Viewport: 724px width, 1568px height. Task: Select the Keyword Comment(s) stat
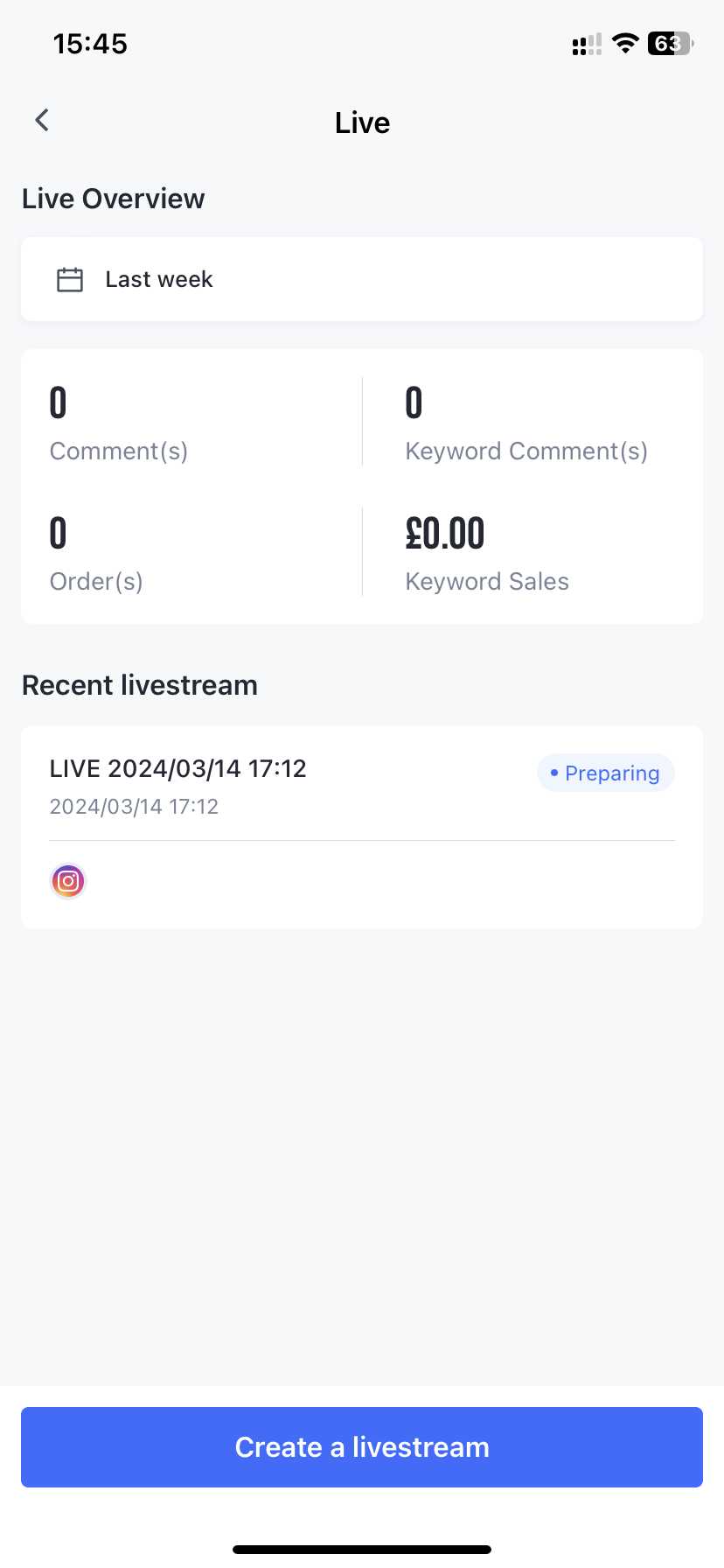tap(526, 424)
